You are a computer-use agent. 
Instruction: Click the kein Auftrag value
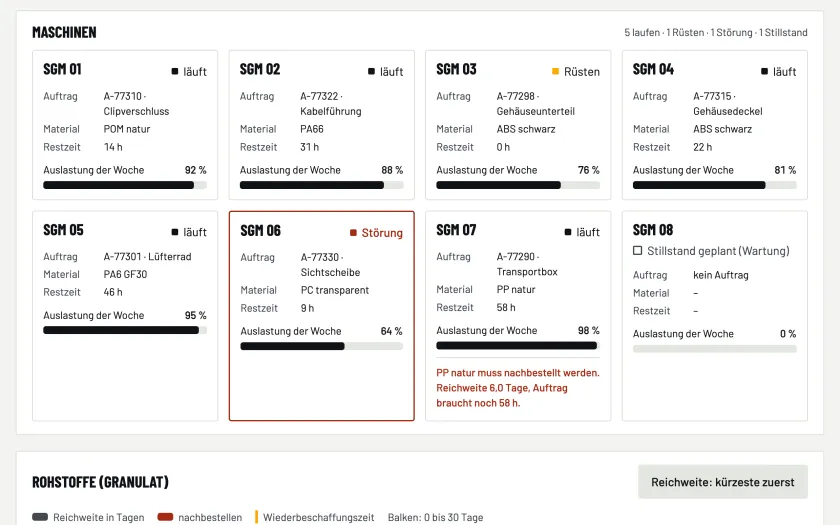click(x=721, y=275)
